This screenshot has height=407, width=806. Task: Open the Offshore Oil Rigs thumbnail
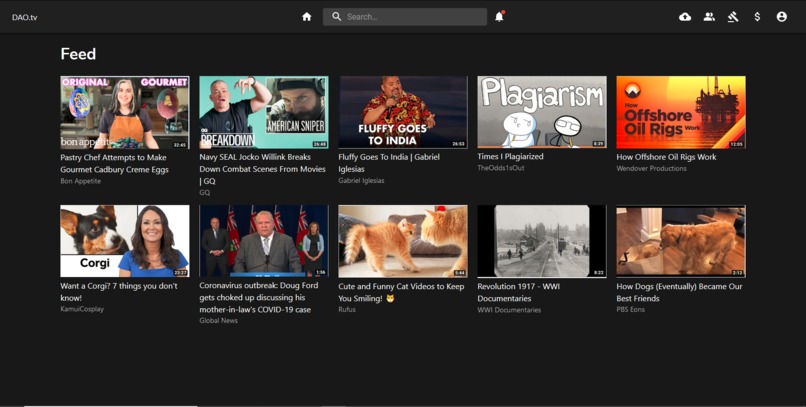coord(681,113)
